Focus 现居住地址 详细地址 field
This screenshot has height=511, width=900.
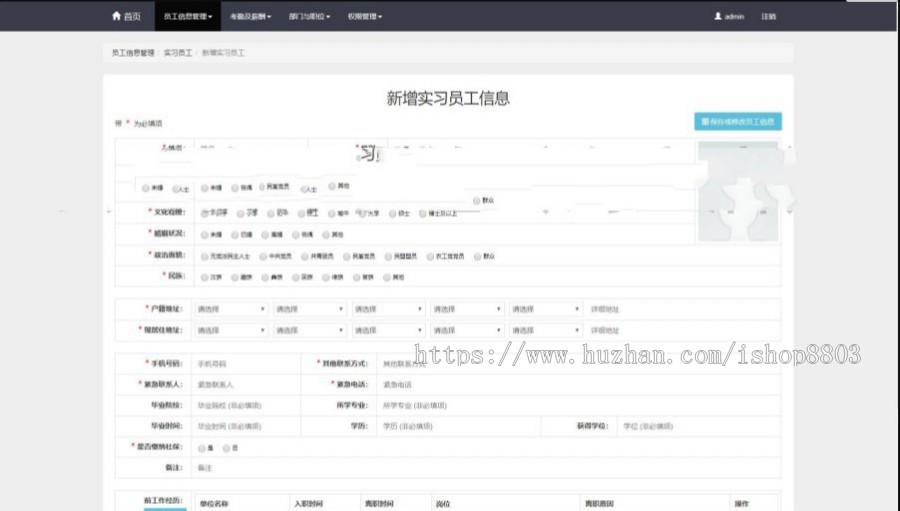[x=682, y=330]
